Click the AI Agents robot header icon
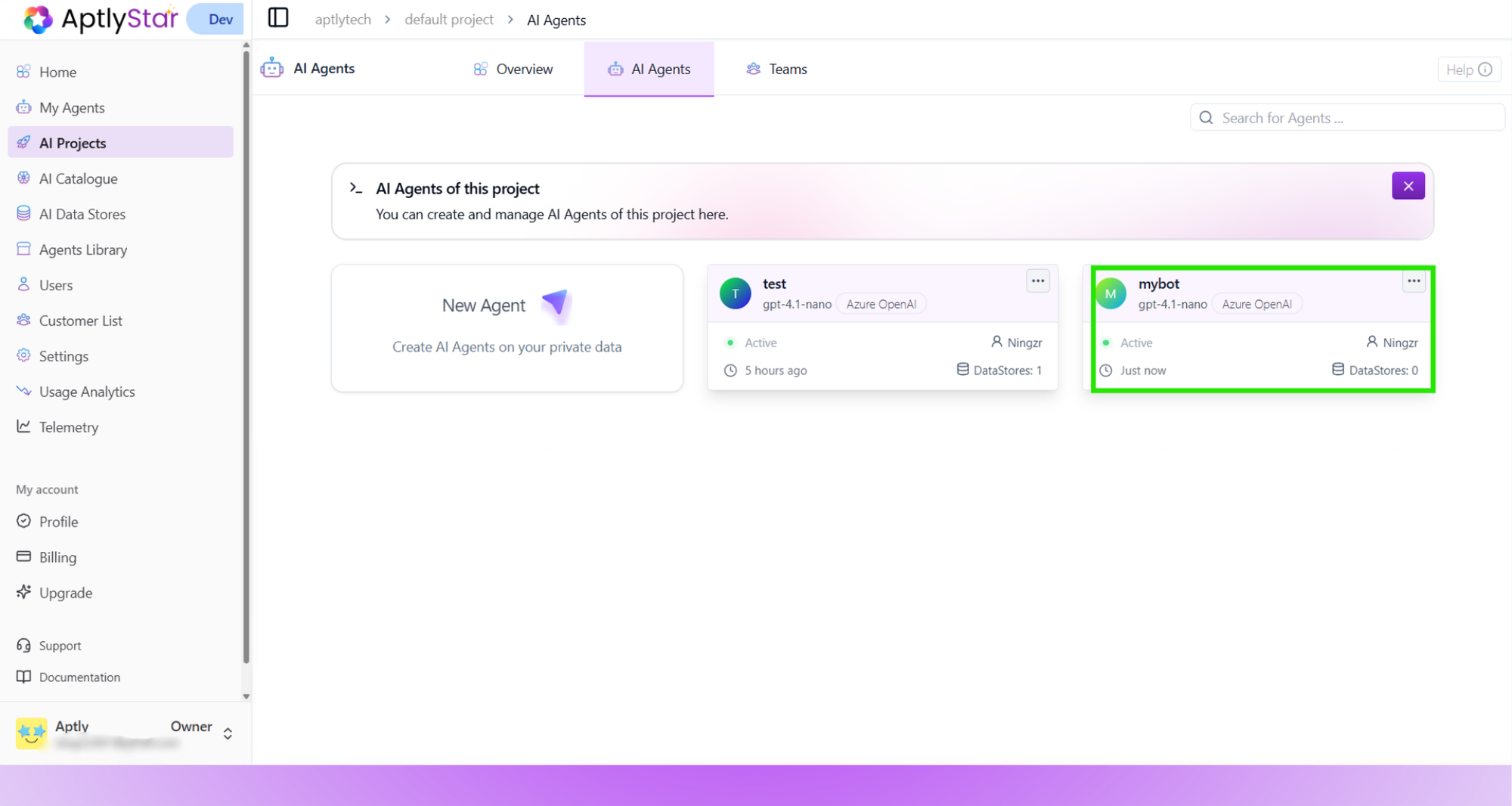Screen dimensions: 1512x806 pos(271,68)
